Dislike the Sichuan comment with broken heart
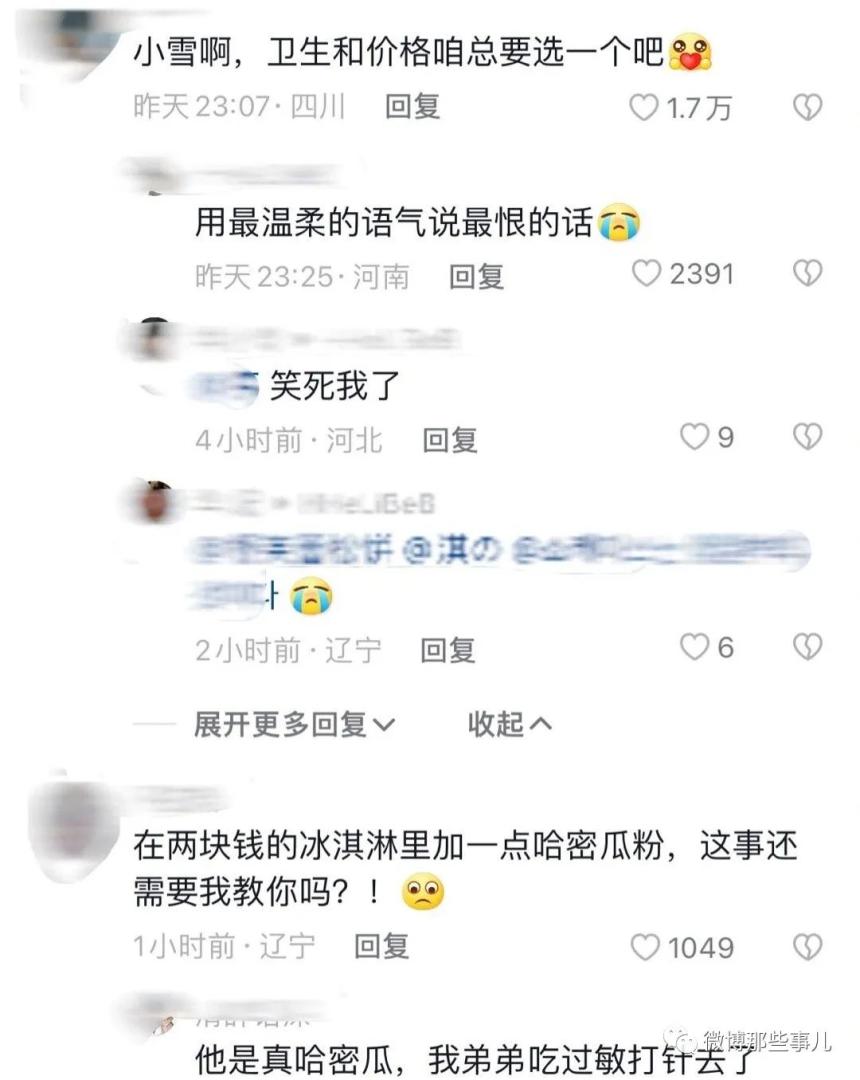This screenshot has width=860, height=1080. coord(808,107)
